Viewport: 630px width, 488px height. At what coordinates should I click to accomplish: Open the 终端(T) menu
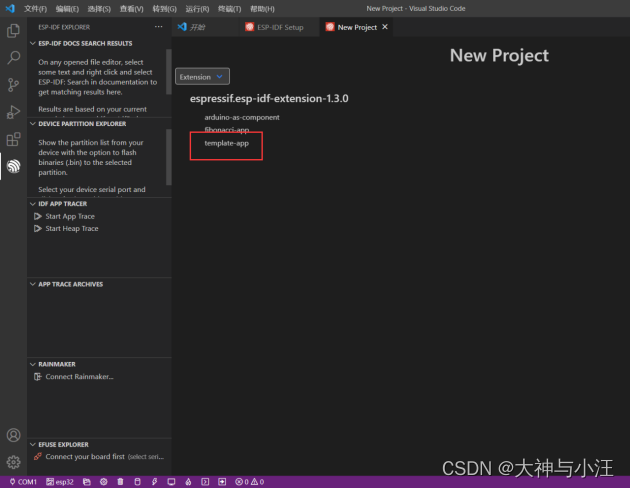tap(229, 8)
